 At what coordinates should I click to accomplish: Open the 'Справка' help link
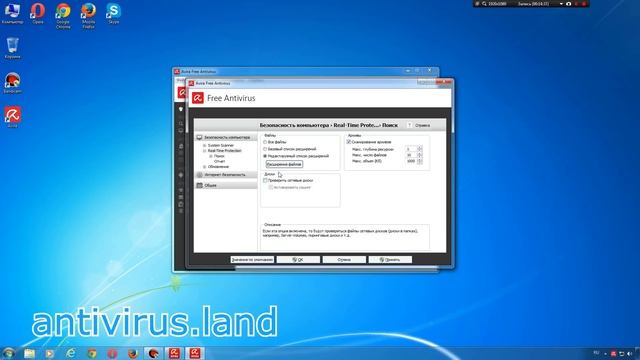pos(422,125)
